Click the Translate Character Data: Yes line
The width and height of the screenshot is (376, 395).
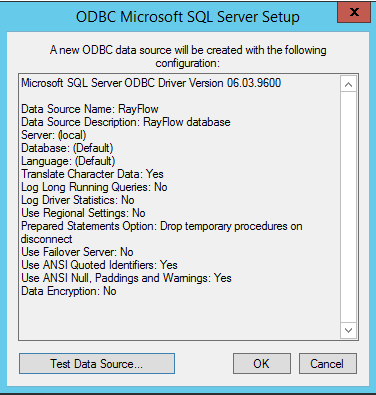(x=92, y=174)
